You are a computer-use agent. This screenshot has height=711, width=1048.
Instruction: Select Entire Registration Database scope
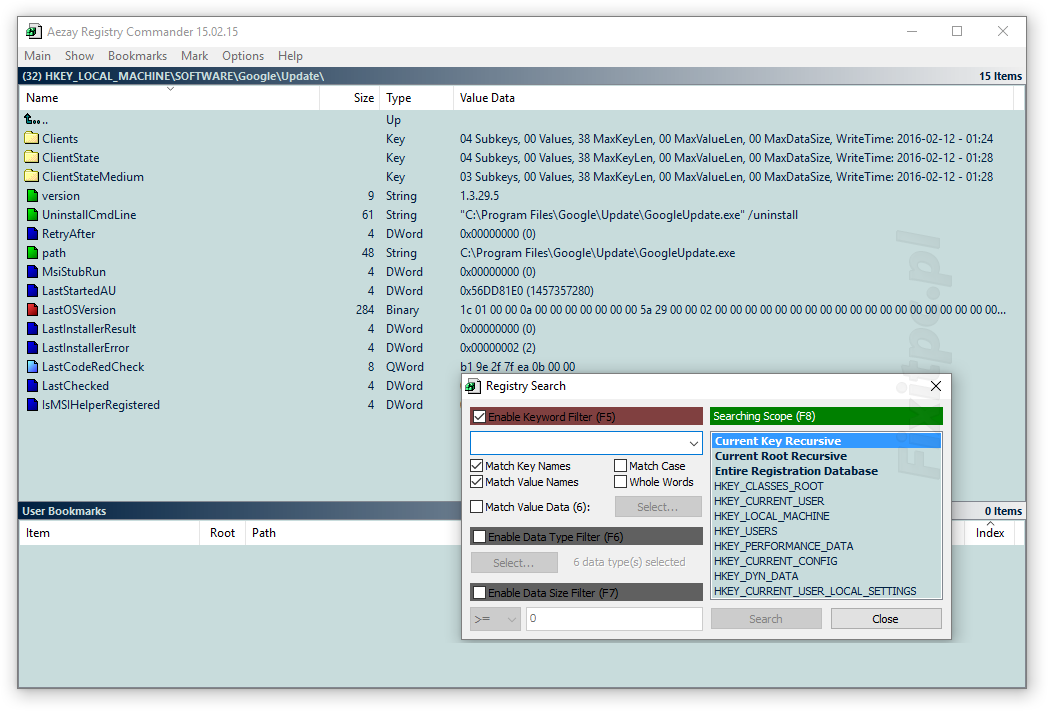click(x=826, y=471)
